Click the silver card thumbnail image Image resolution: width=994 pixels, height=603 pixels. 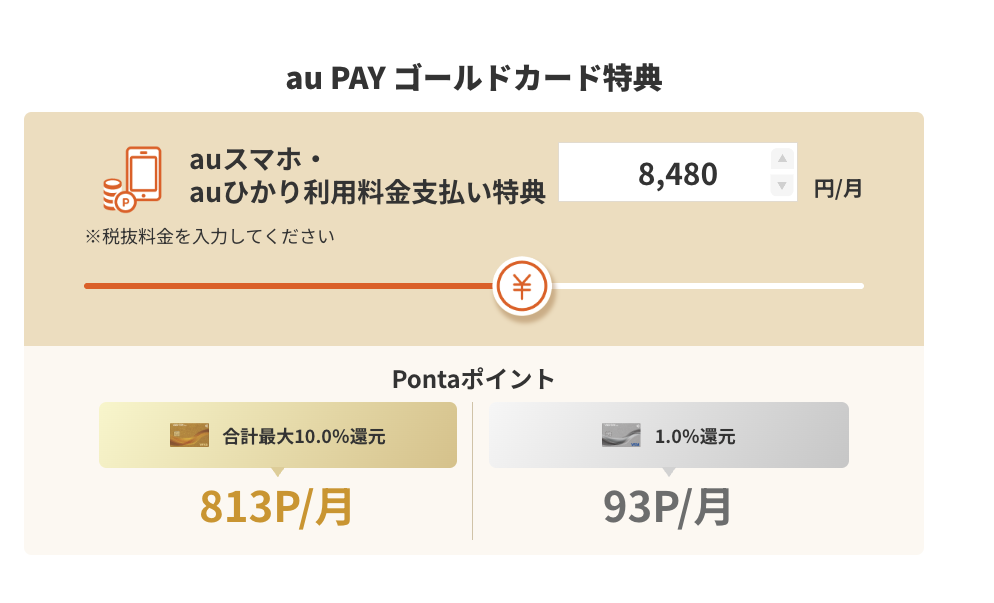pyautogui.click(x=621, y=435)
